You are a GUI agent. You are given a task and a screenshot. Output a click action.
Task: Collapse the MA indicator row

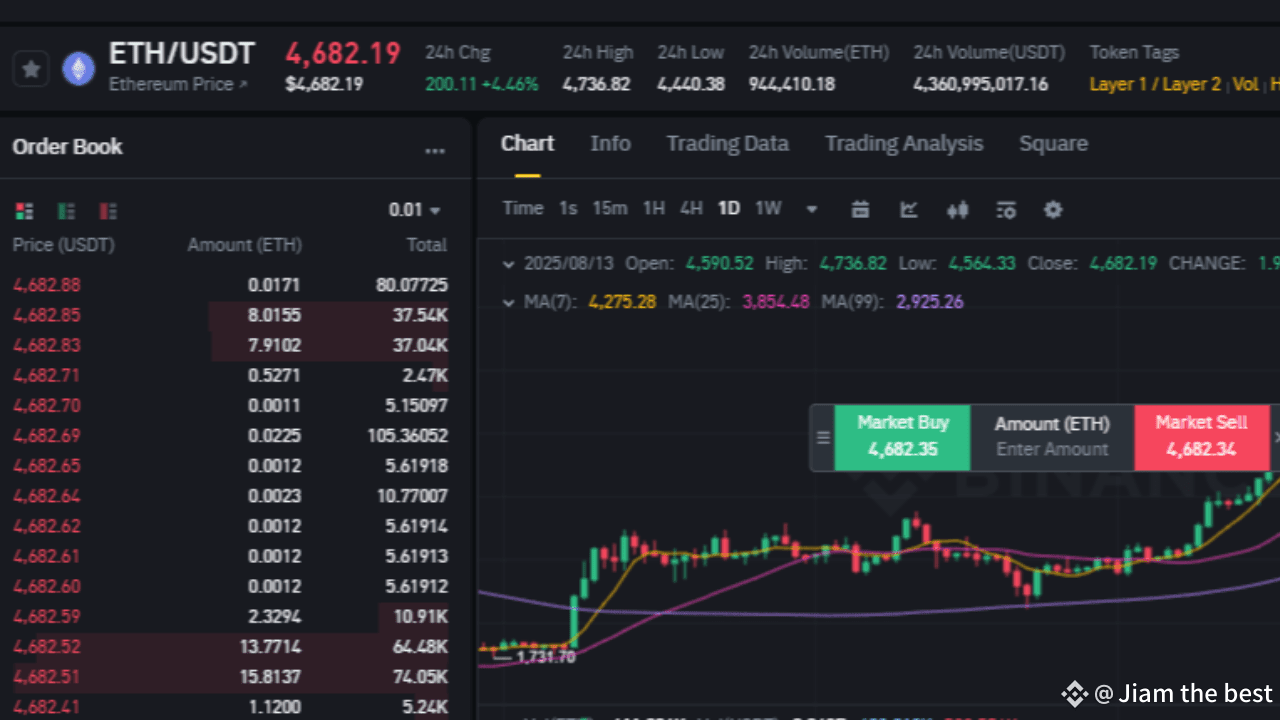point(509,302)
